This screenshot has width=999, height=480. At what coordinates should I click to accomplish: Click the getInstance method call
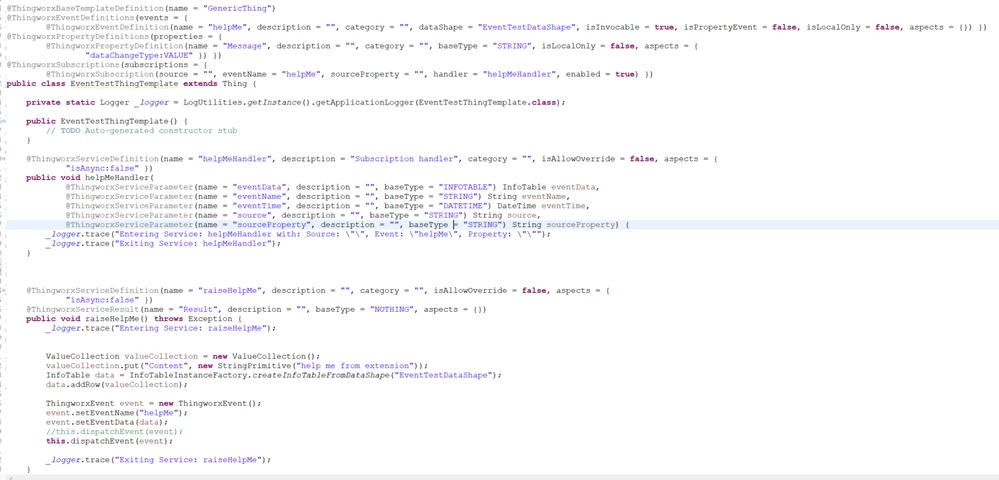point(275,102)
